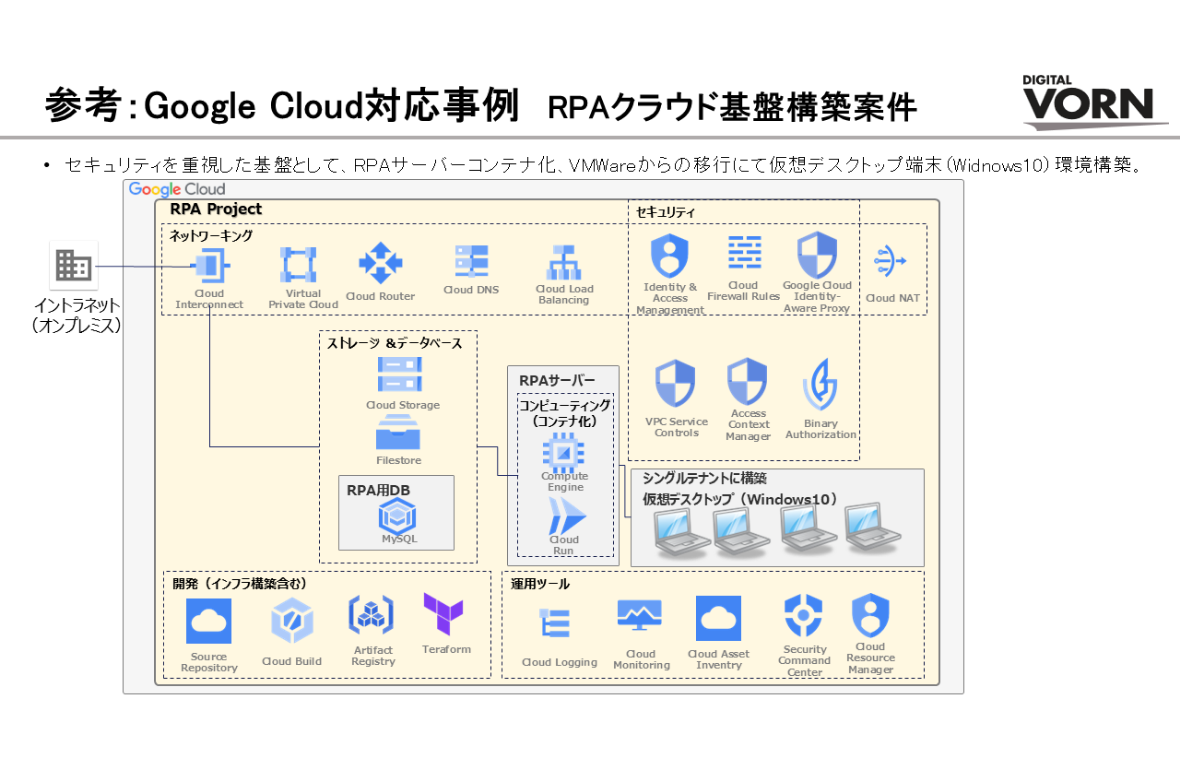1180x760 pixels.
Task: Select the Virtual Private Cloud icon
Action: [298, 265]
